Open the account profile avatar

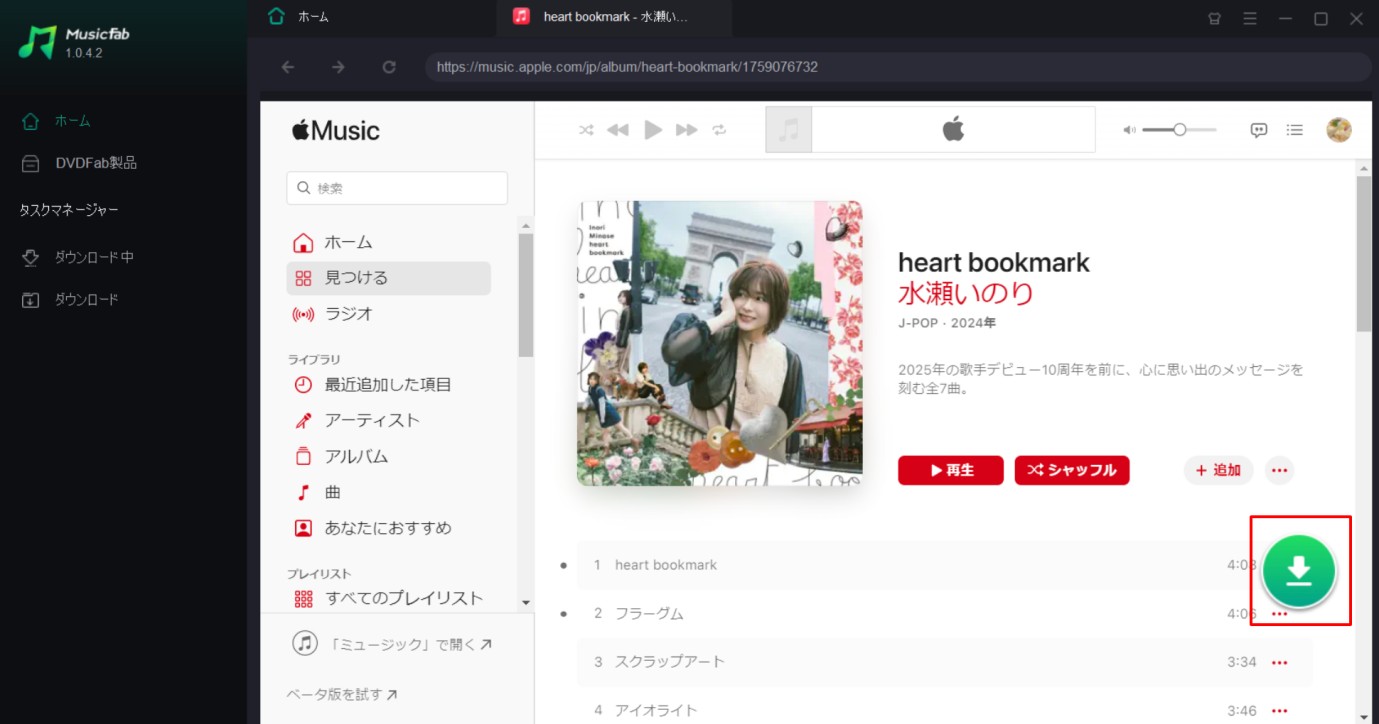[x=1339, y=130]
